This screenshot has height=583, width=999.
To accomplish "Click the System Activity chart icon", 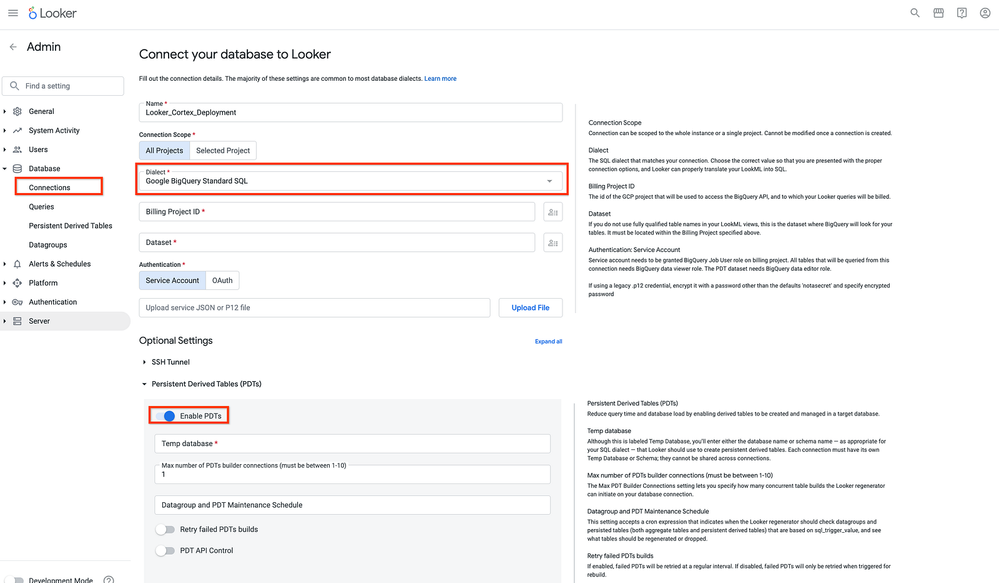I will (17, 131).
